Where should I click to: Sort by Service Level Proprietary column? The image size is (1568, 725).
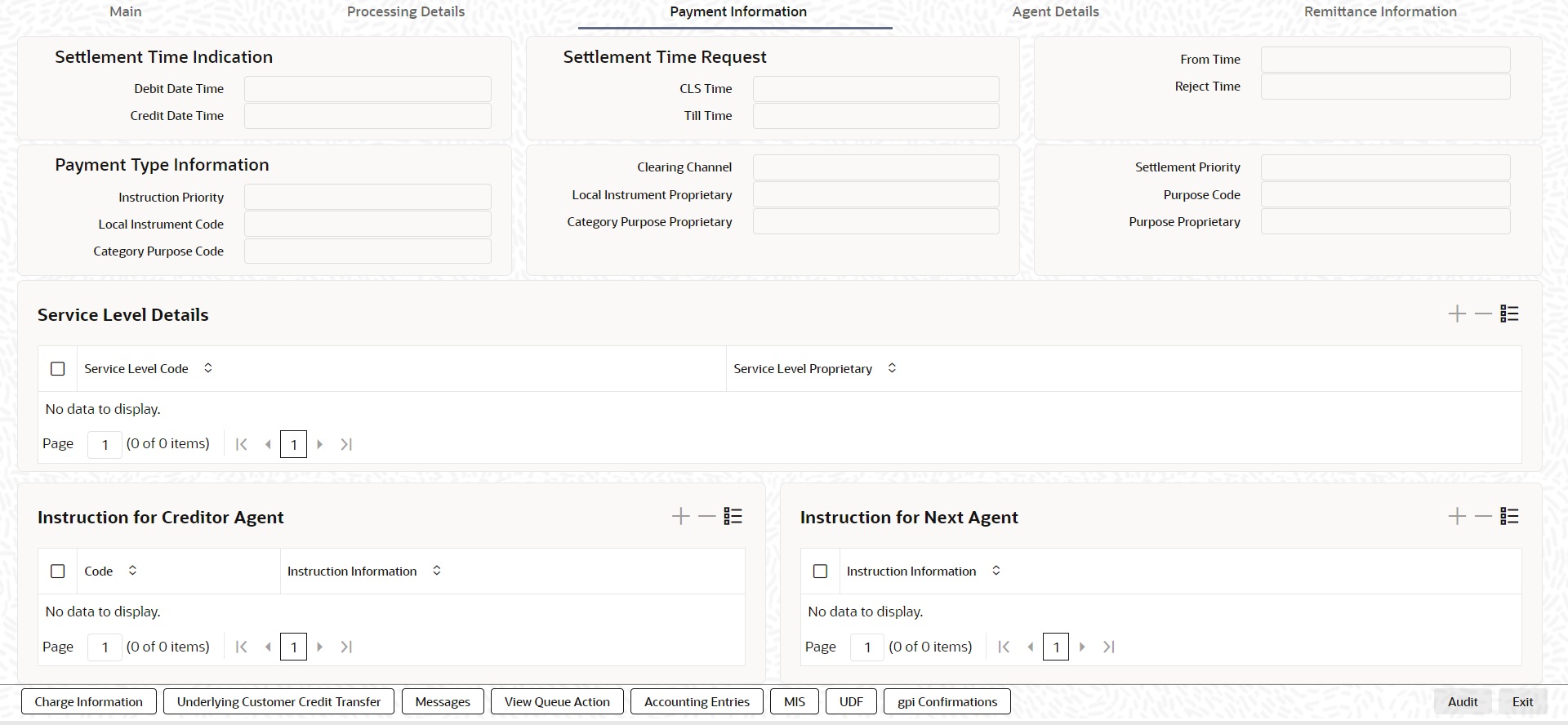click(892, 368)
